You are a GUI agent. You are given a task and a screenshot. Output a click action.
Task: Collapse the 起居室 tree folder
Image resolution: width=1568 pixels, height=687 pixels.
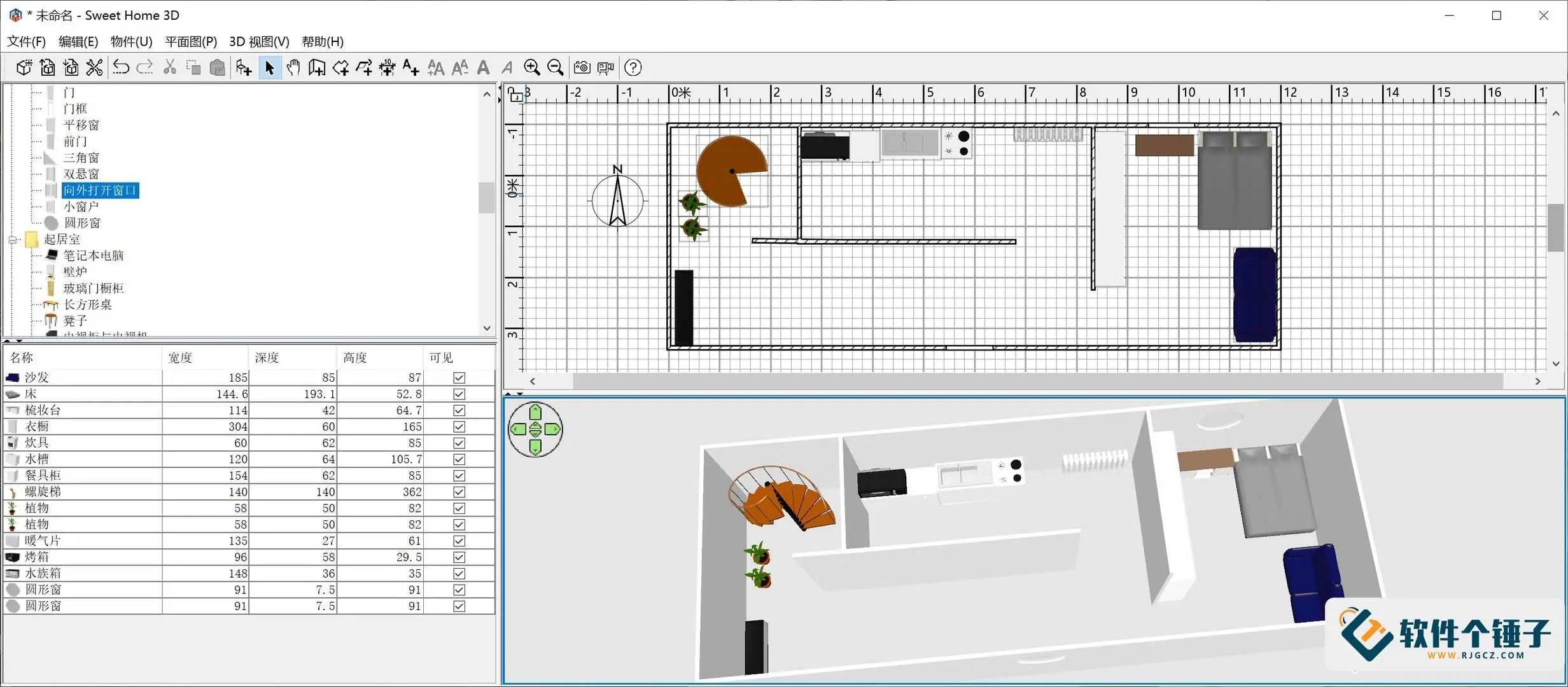pos(12,240)
